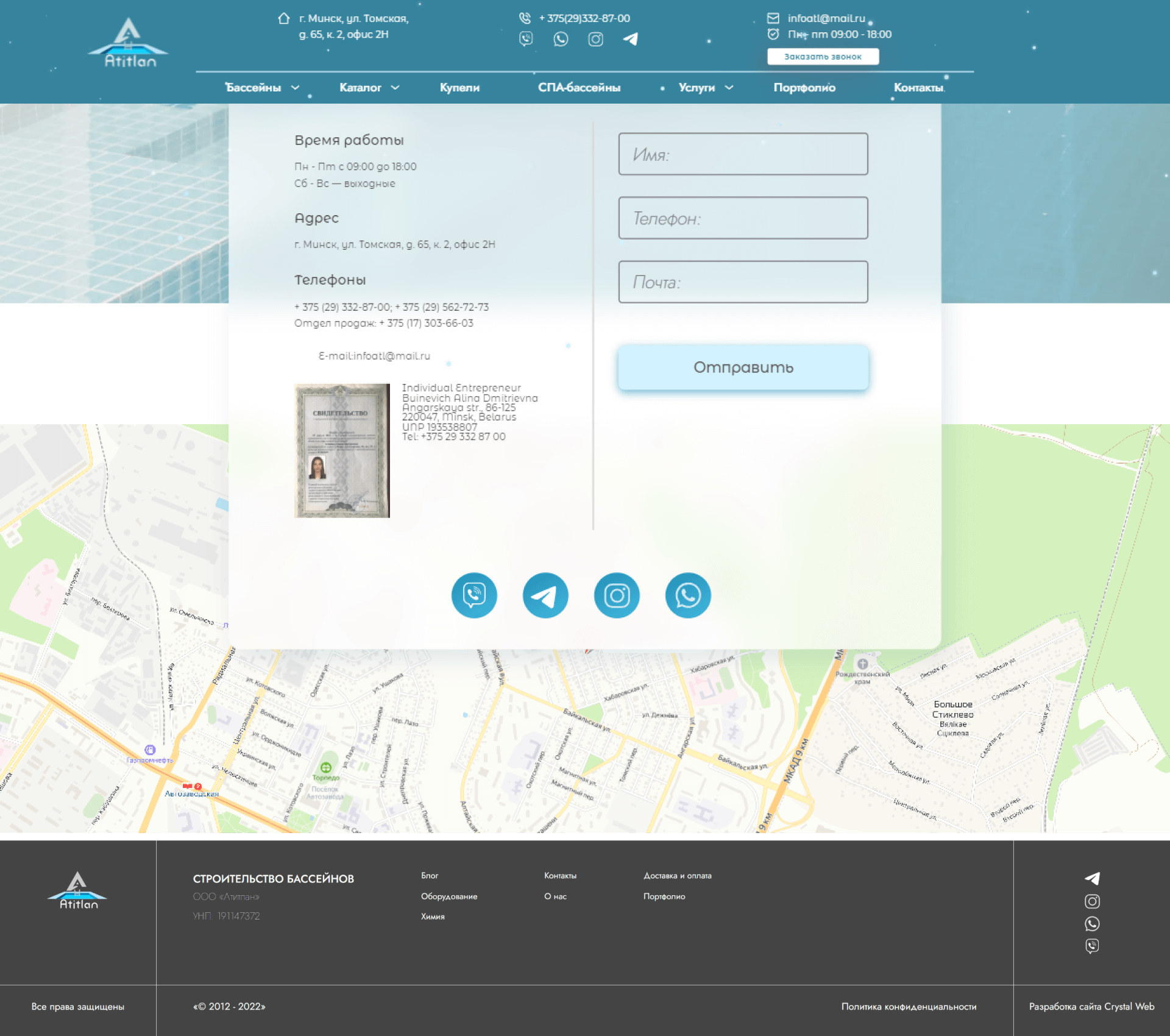
Task: Focus the Телефон input field
Action: pos(743,218)
